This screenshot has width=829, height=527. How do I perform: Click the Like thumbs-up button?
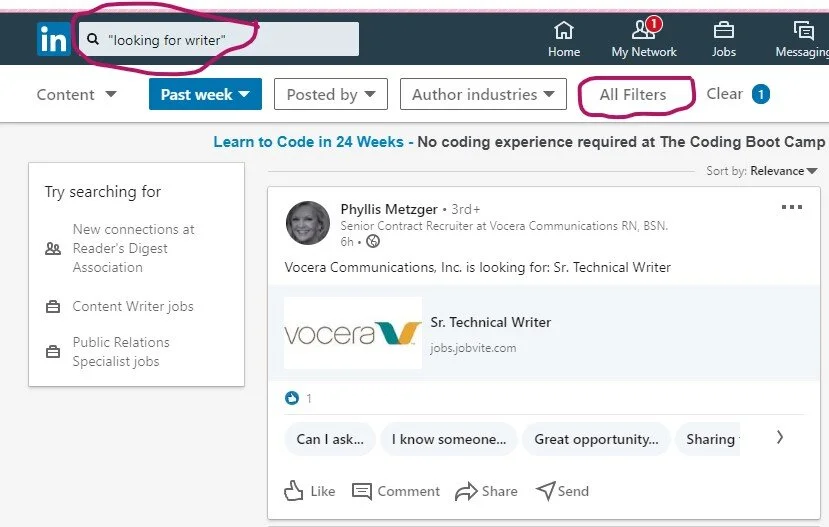pos(310,491)
